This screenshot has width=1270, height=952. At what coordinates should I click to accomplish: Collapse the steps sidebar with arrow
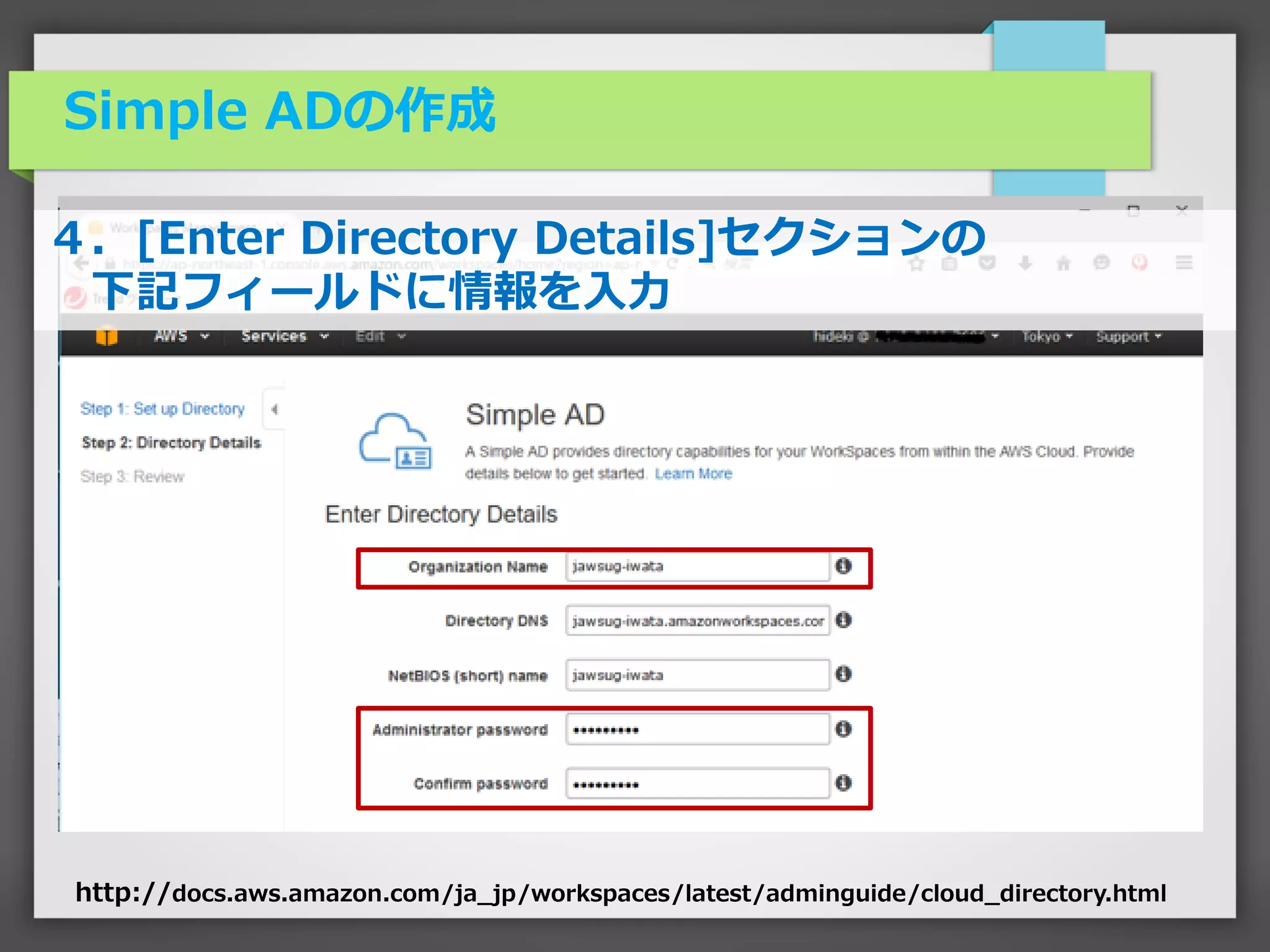click(274, 409)
